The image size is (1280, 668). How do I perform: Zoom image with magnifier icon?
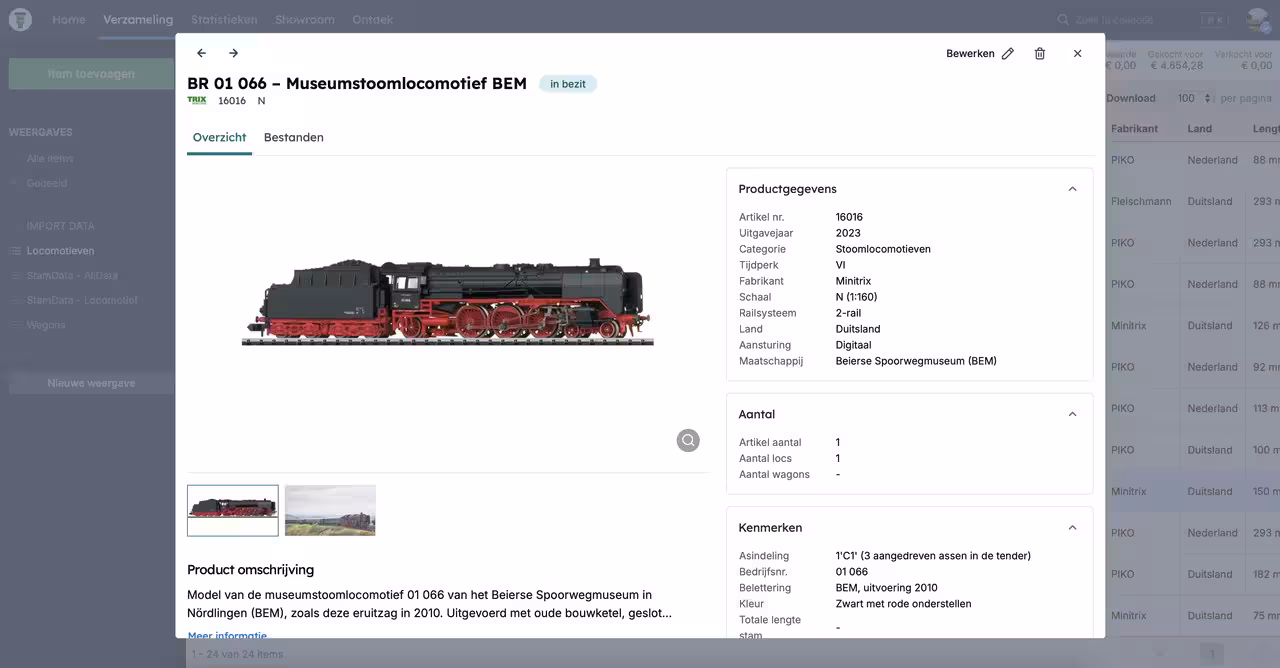tap(688, 440)
